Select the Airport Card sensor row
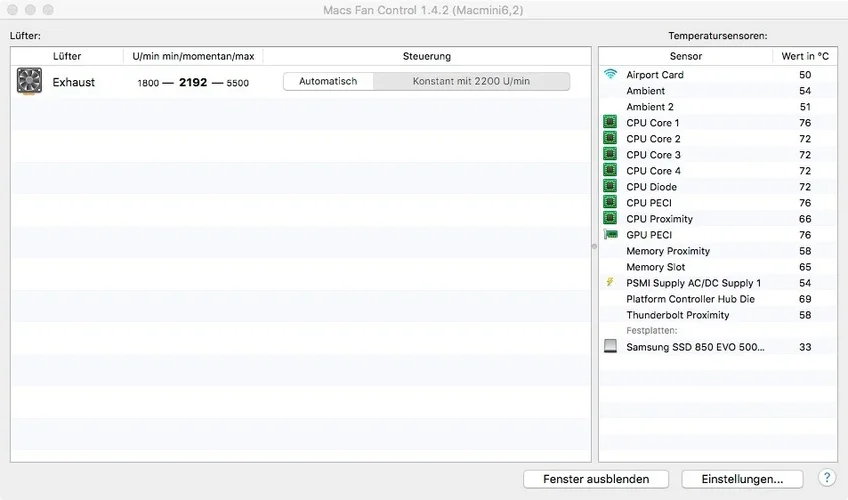The image size is (848, 500). 718,75
